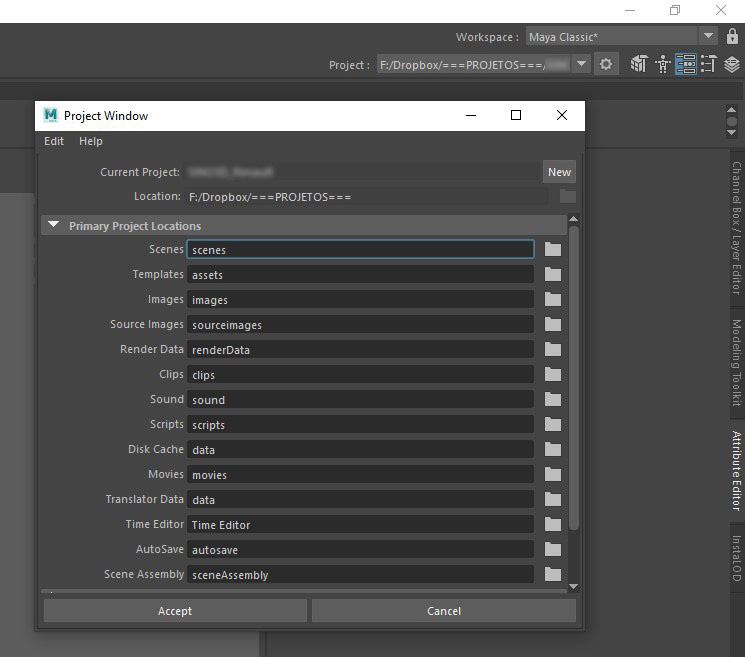Click the Workspace field showing Maya Classic
The width and height of the screenshot is (745, 657).
pos(611,37)
